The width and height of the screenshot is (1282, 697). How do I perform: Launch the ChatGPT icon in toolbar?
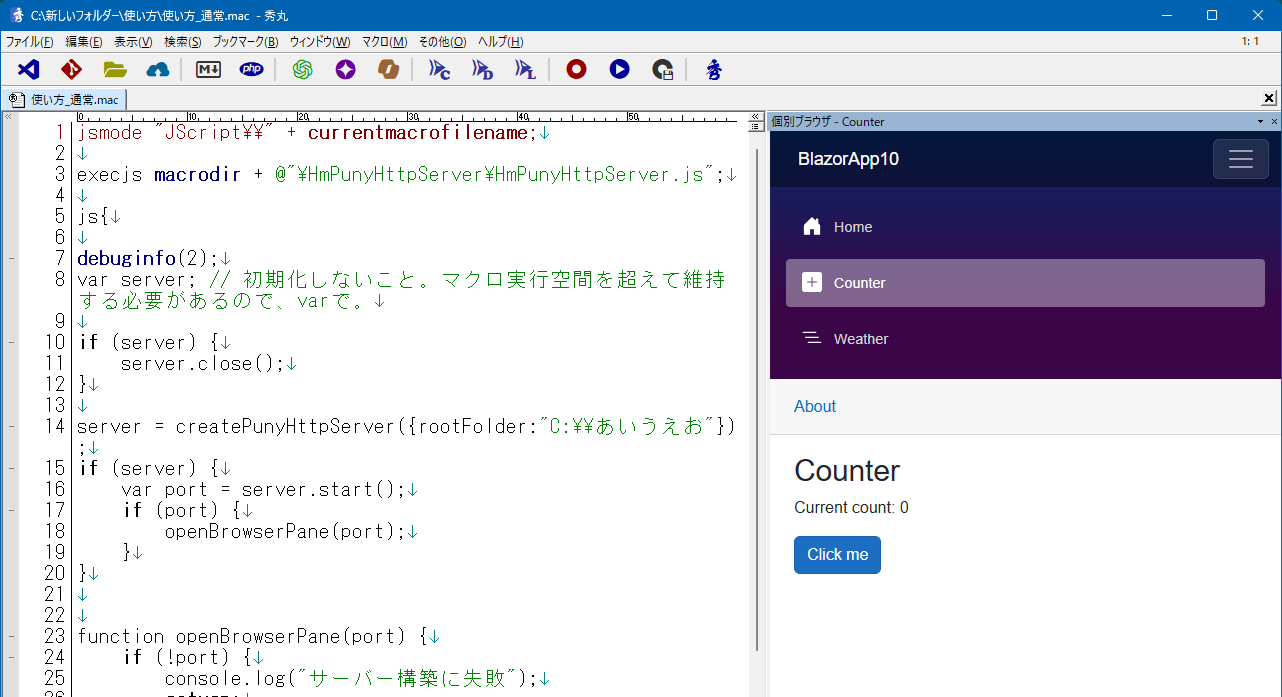[x=302, y=69]
